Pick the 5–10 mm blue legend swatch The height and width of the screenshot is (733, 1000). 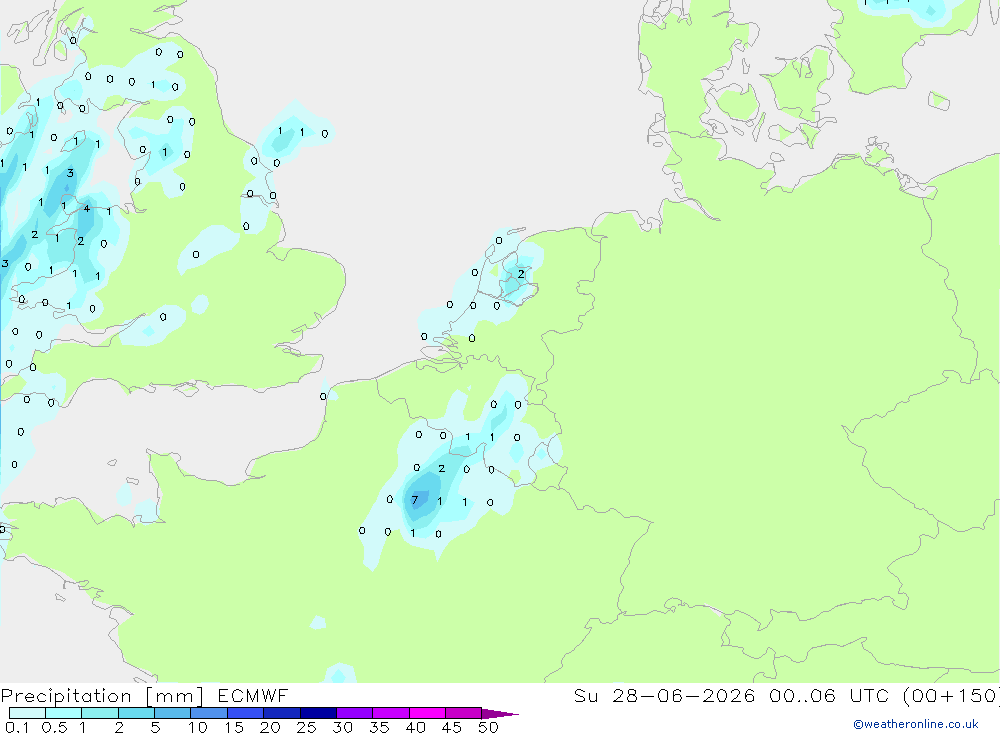[x=172, y=713]
